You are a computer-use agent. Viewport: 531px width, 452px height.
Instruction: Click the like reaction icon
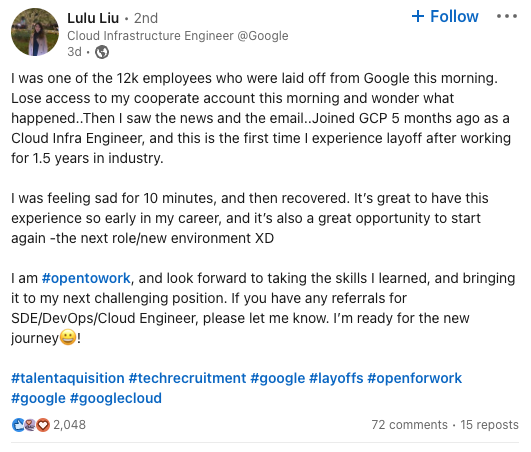pos(18,425)
